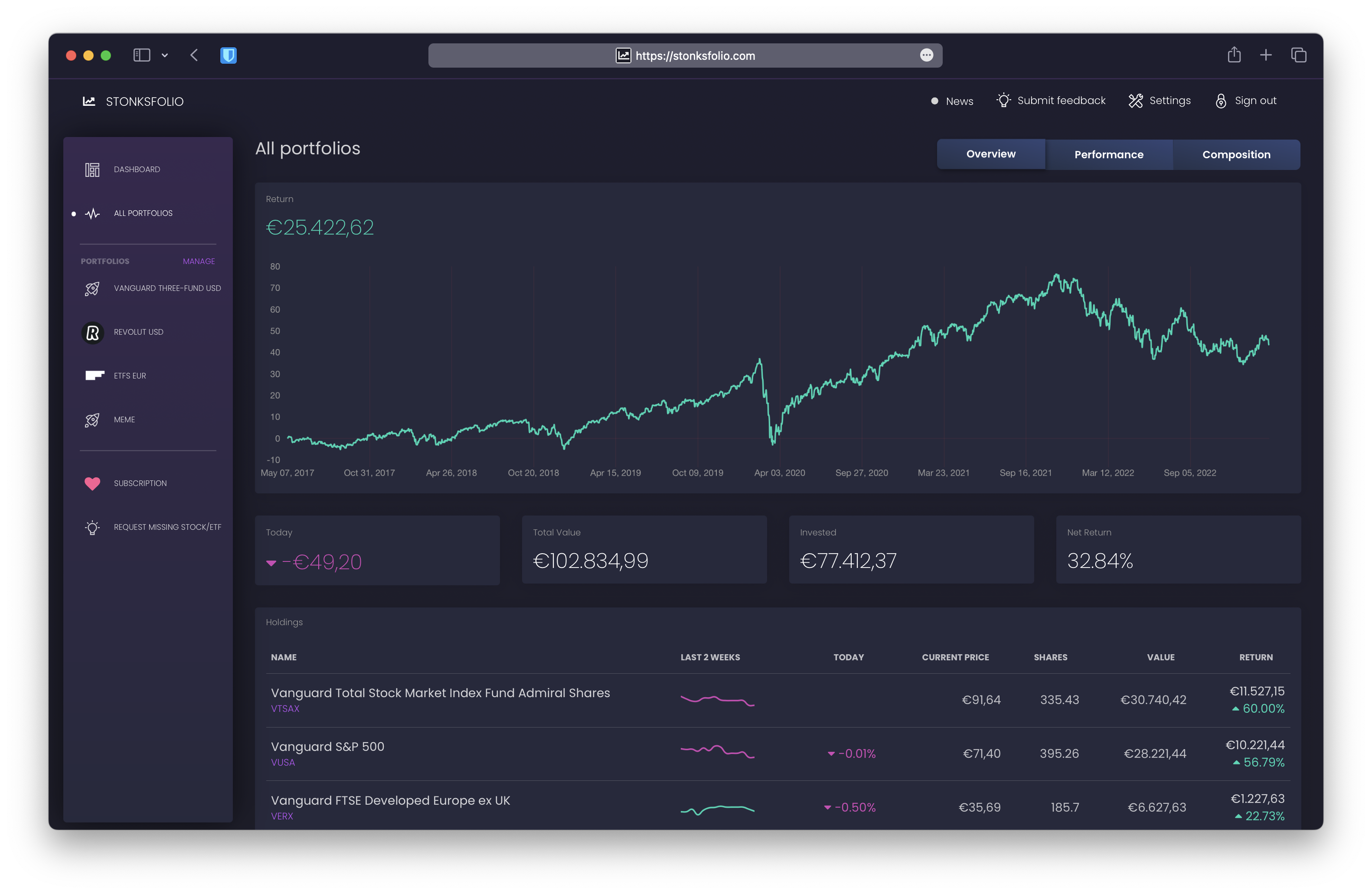The image size is (1372, 894).
Task: Click the Stonksfolio chart logo icon
Action: pyautogui.click(x=89, y=101)
